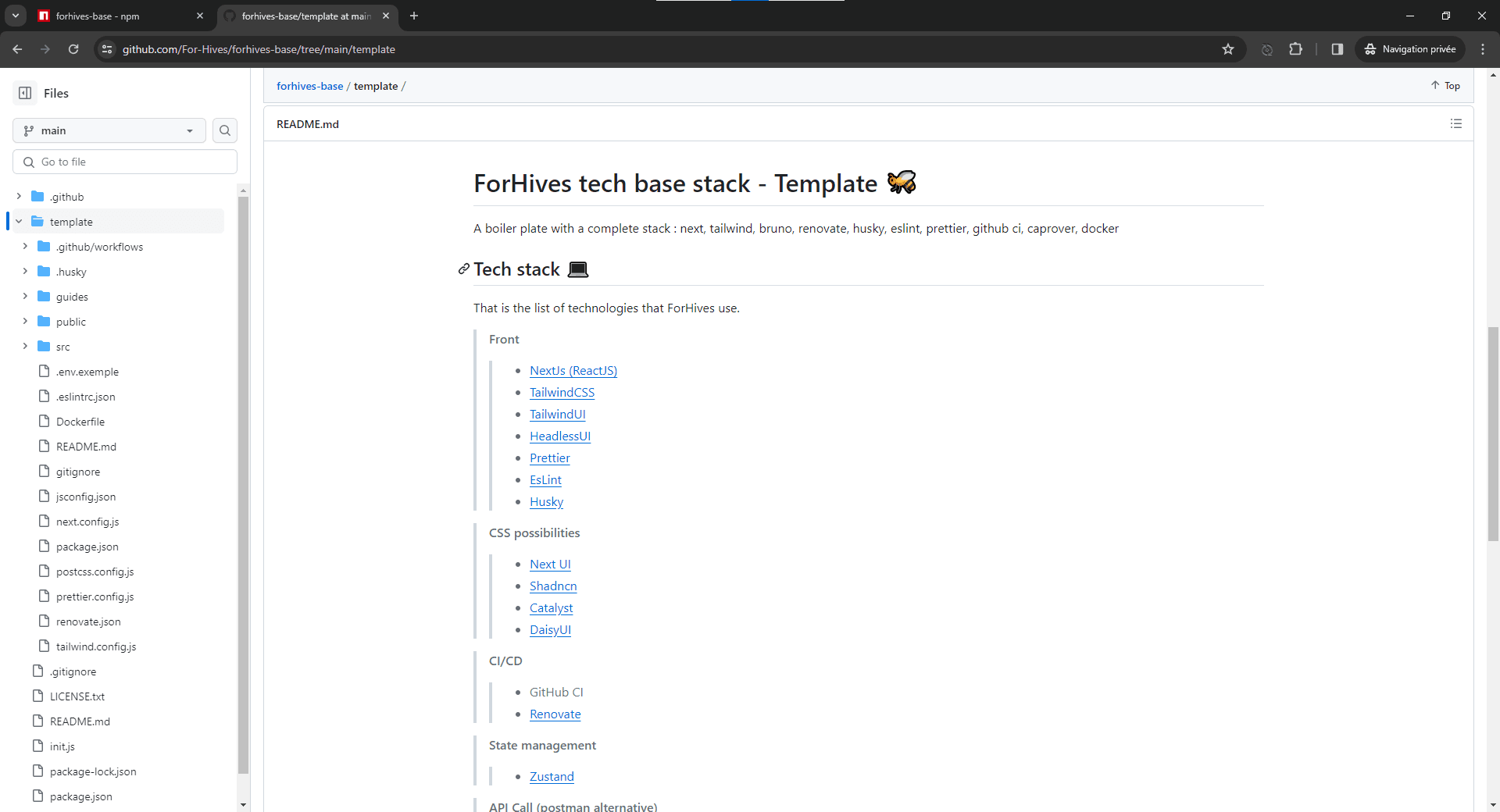1500x812 pixels.
Task: Click the Tech stack heading anchor link icon
Action: [x=463, y=269]
